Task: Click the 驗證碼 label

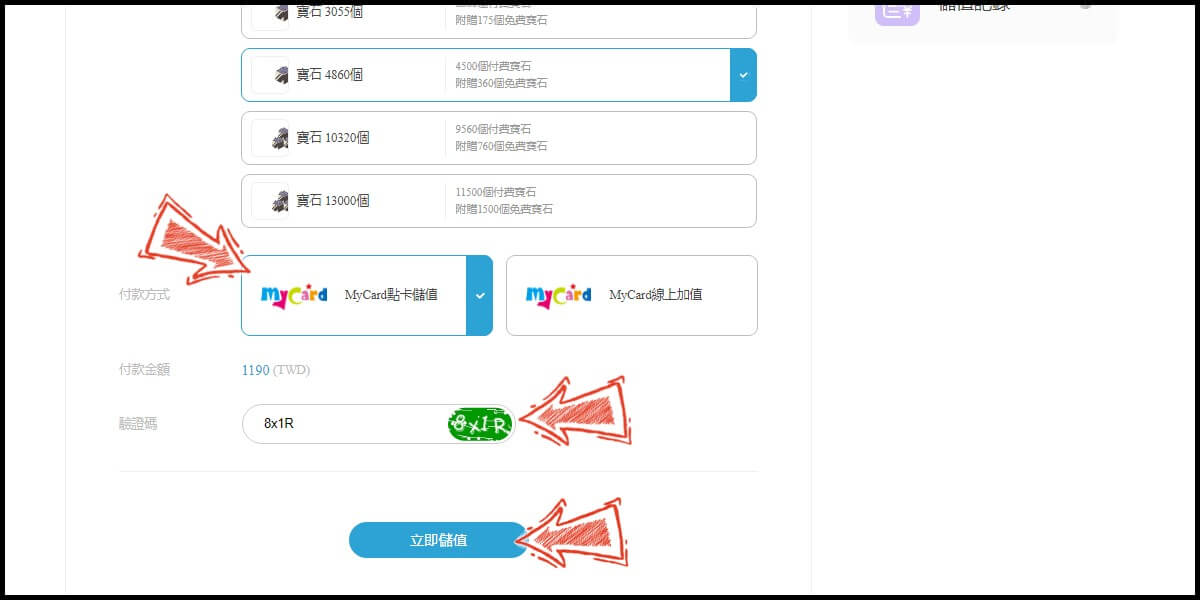Action: click(138, 424)
